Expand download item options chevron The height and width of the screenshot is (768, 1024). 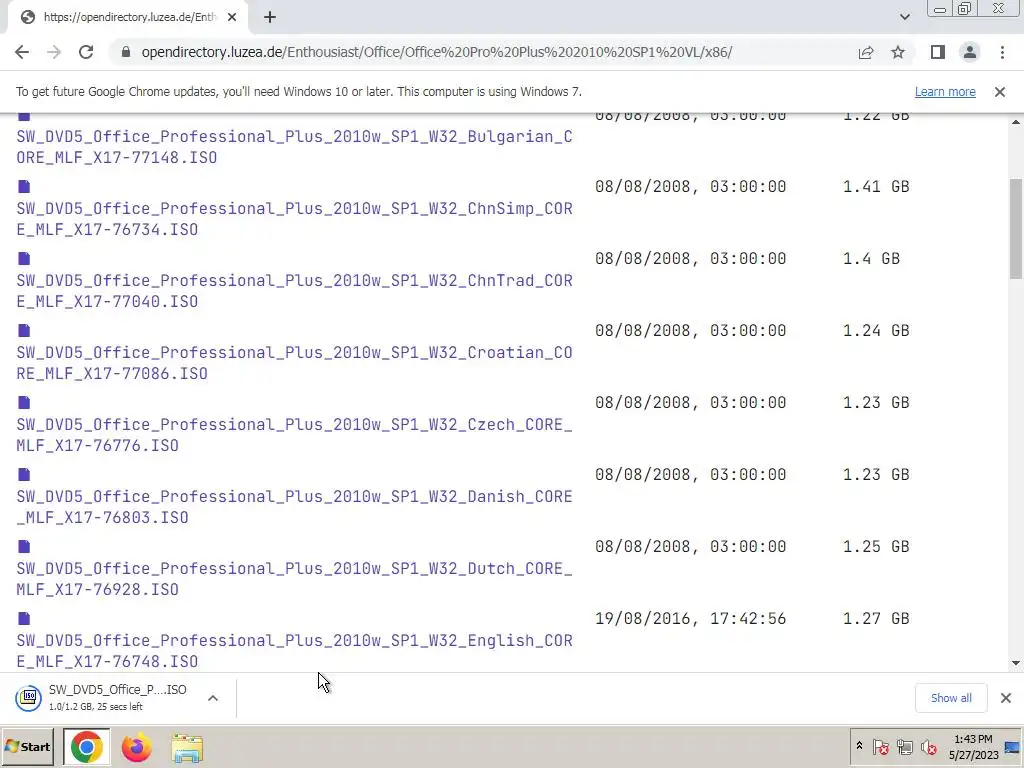pyautogui.click(x=213, y=698)
